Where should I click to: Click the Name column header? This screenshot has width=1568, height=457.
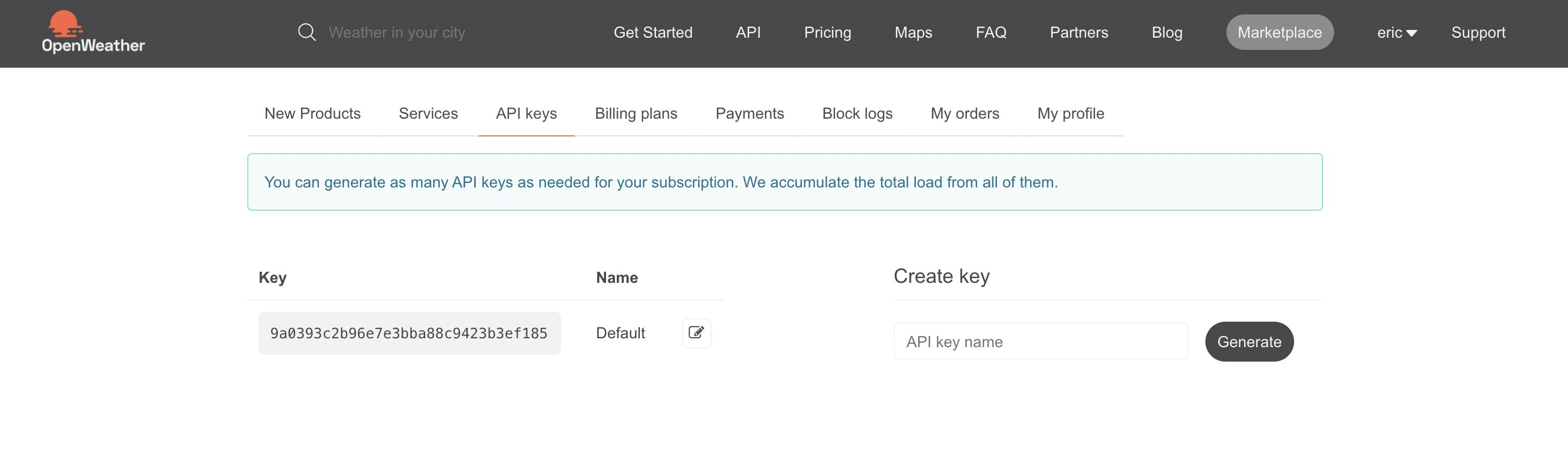617,277
